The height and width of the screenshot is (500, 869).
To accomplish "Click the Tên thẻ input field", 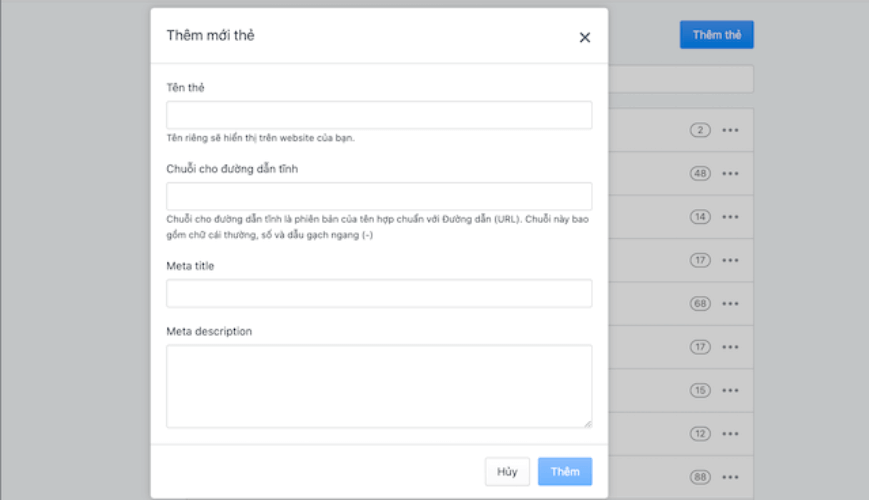I will [x=379, y=115].
